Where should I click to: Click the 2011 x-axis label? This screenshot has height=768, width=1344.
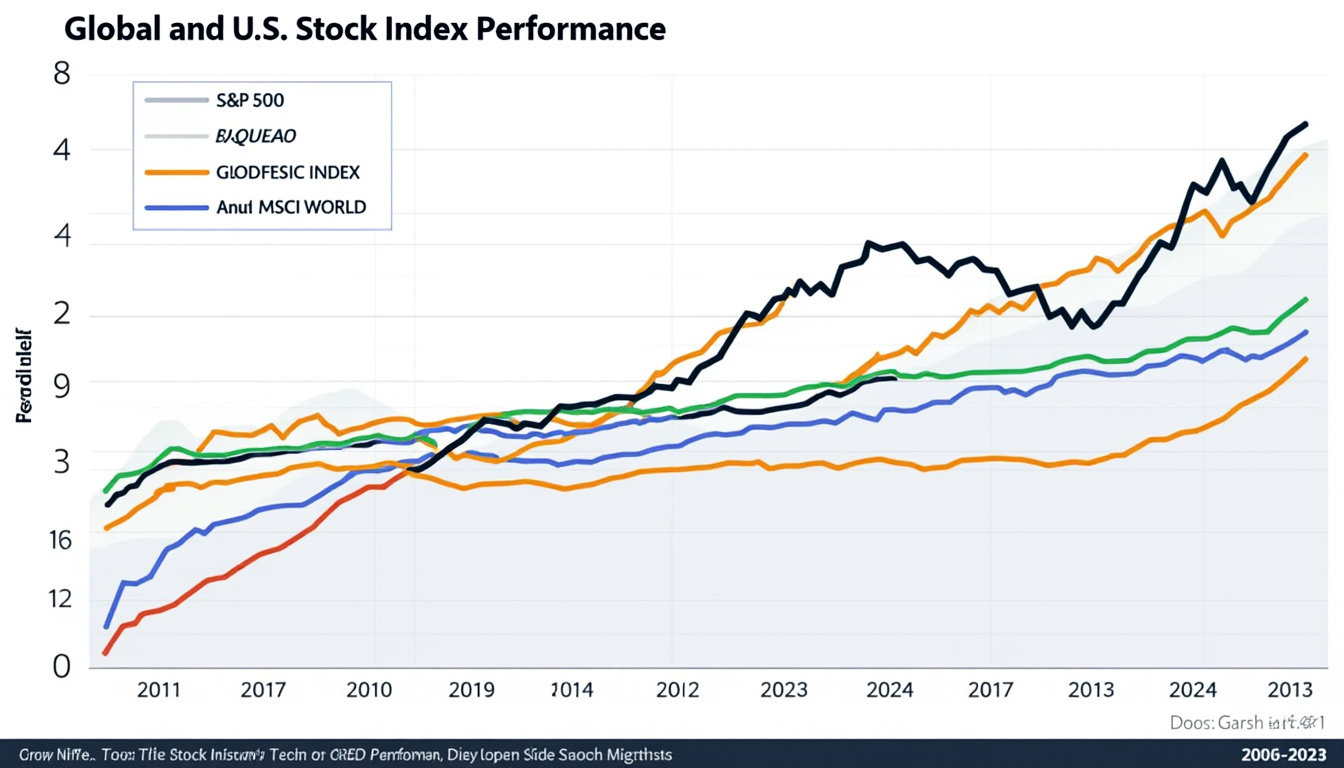158,690
